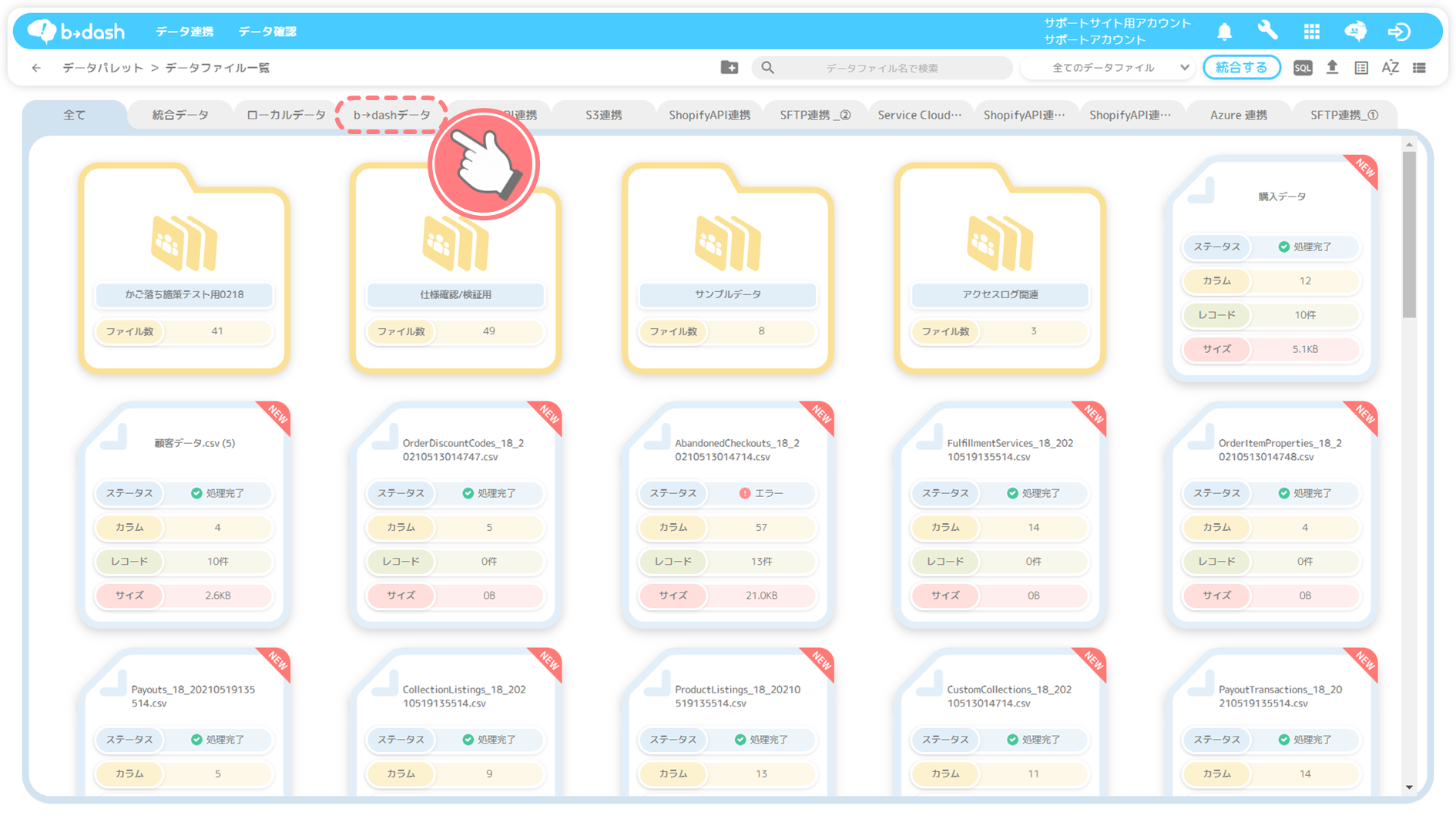Open the サンプルデータ folder
Screen dimensions: 1456x819
(x=728, y=268)
